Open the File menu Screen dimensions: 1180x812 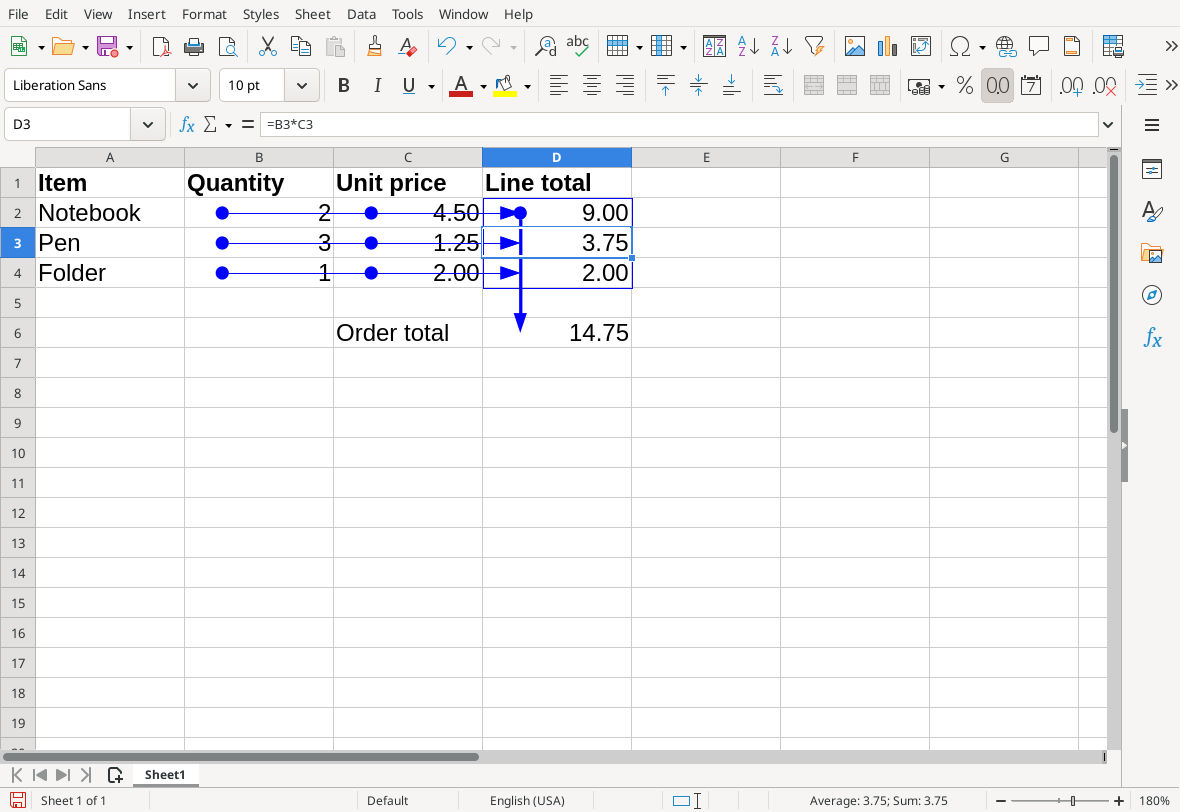click(18, 14)
